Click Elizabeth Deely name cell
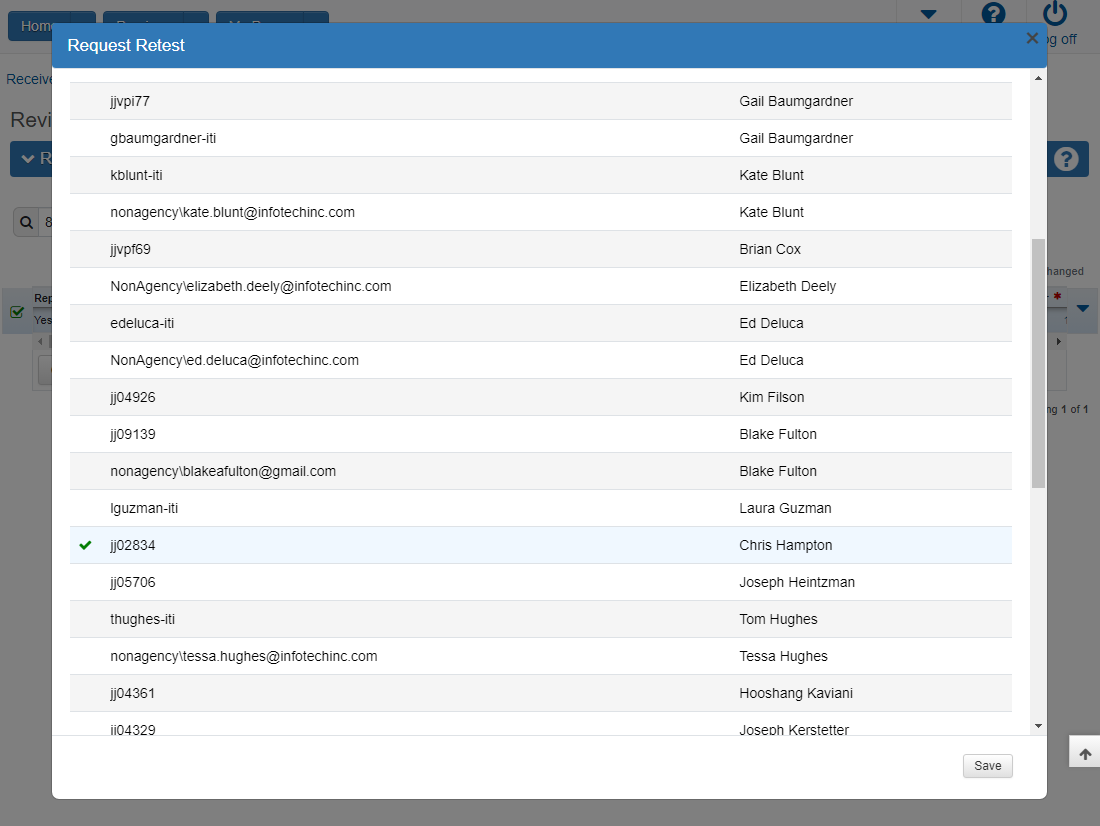 click(788, 286)
